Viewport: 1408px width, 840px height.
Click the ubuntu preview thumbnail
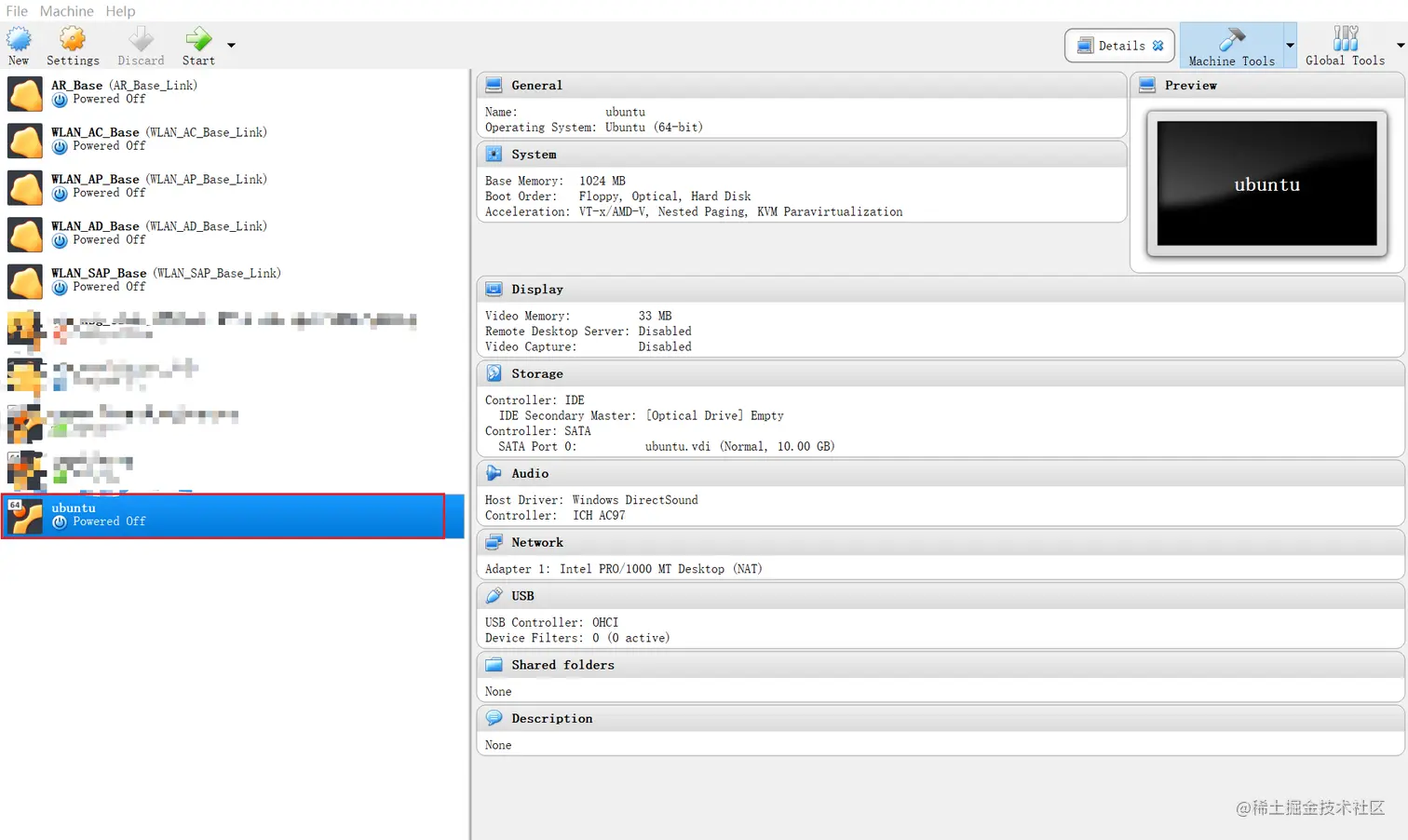coord(1266,183)
